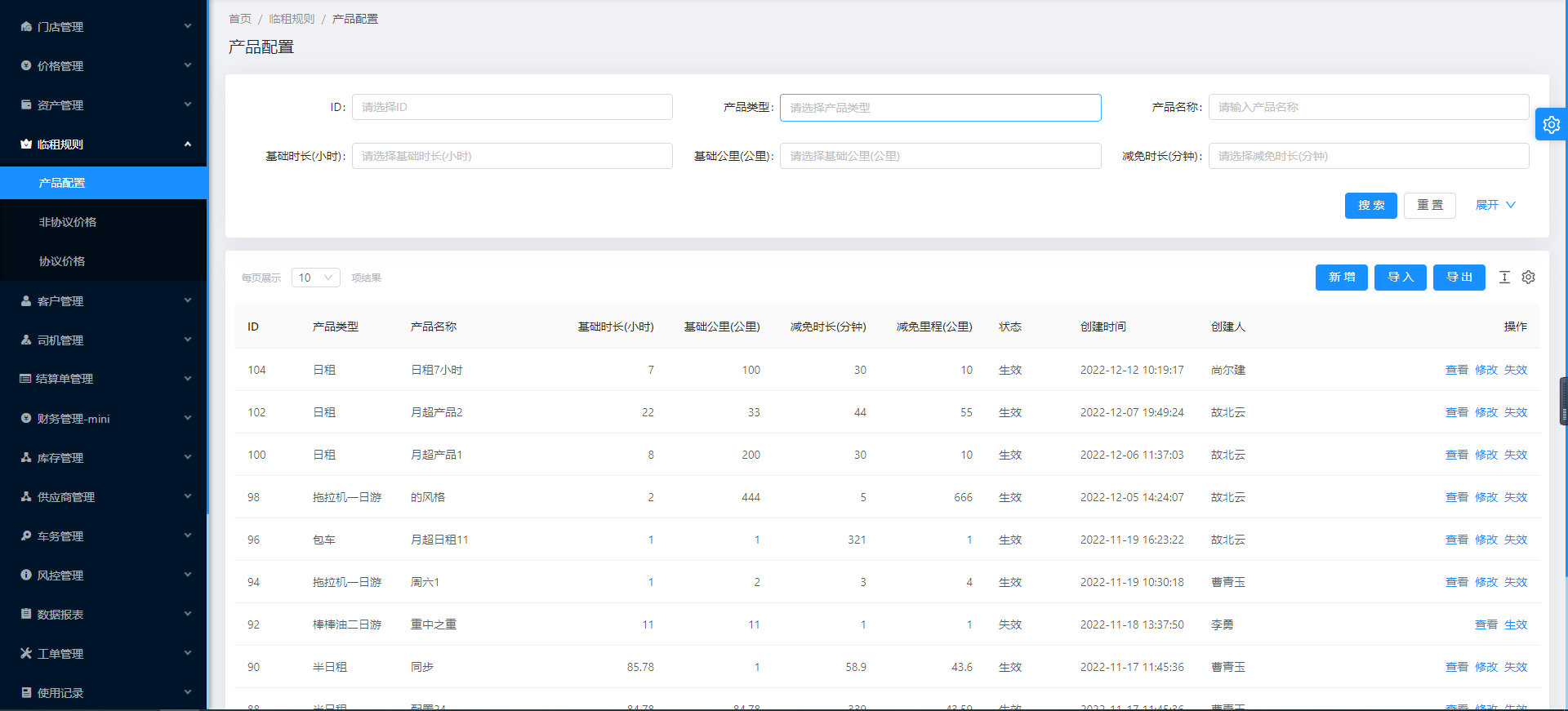Open the 风控管理 menu
Image resolution: width=1568 pixels, height=711 pixels.
pyautogui.click(x=104, y=575)
